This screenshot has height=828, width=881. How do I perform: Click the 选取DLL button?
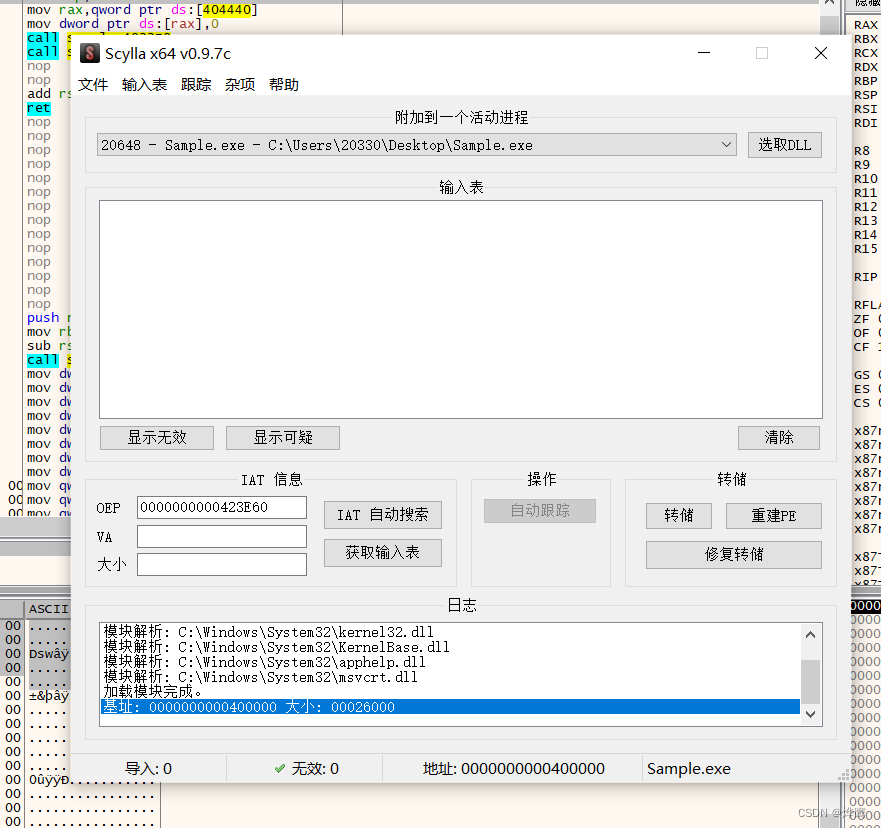[x=784, y=145]
